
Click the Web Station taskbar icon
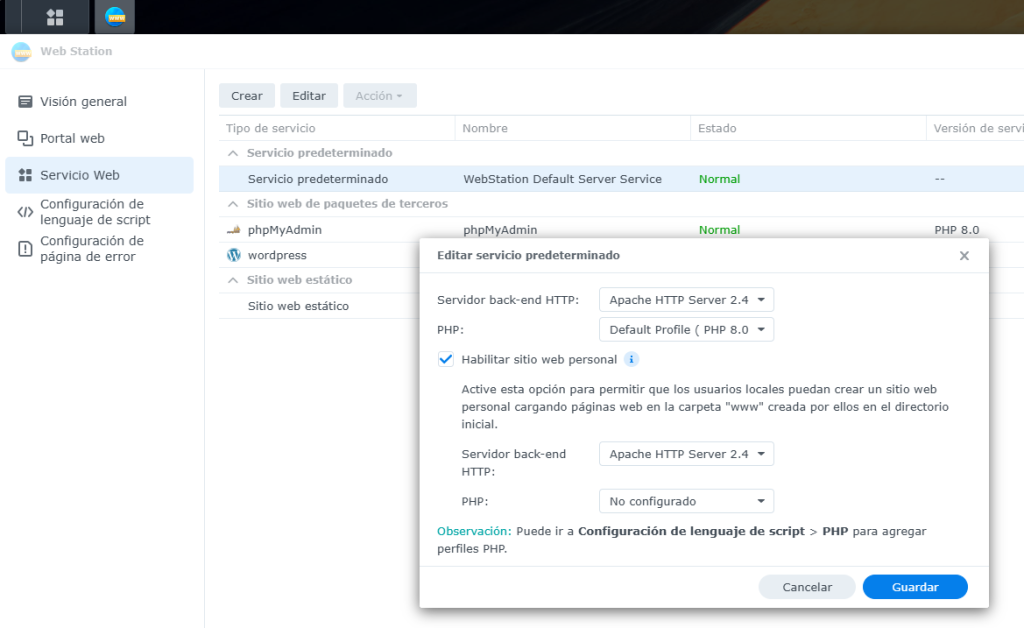click(x=115, y=17)
